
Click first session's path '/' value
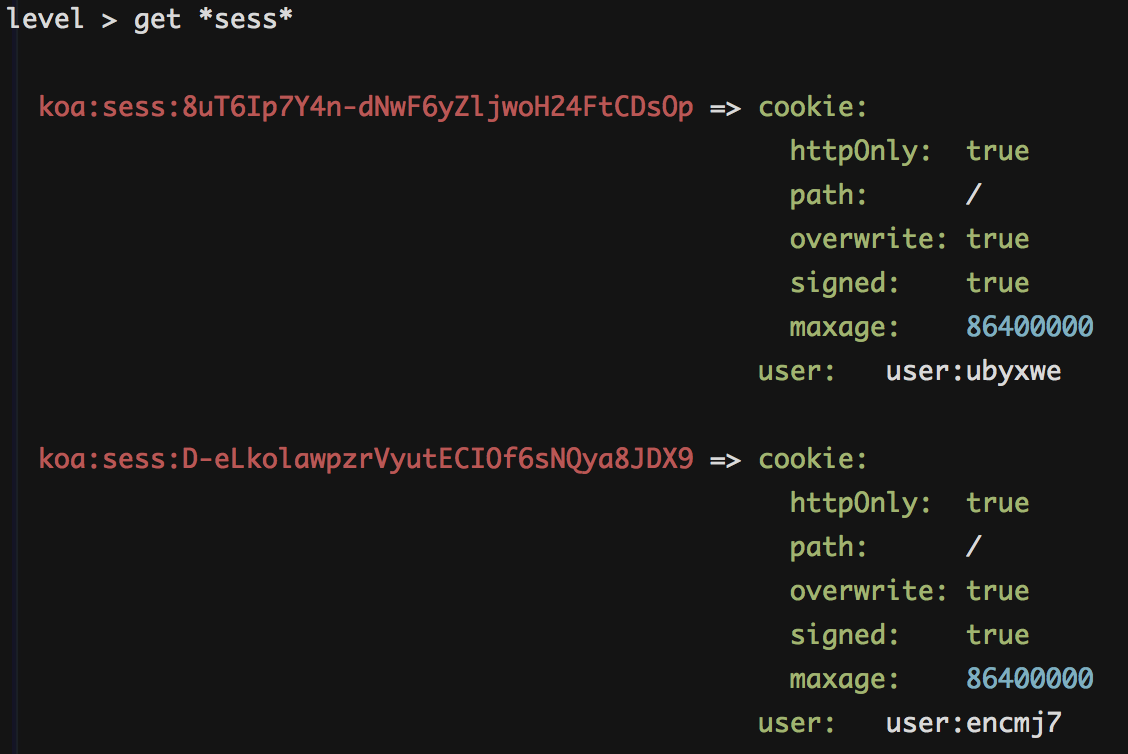tap(974, 194)
